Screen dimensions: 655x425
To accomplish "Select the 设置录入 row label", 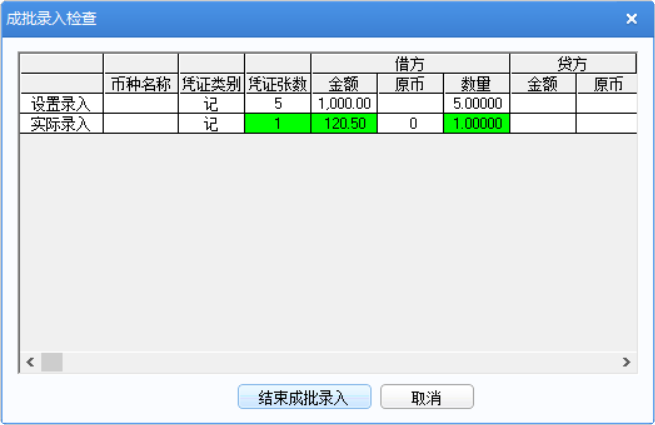I will click(61, 103).
